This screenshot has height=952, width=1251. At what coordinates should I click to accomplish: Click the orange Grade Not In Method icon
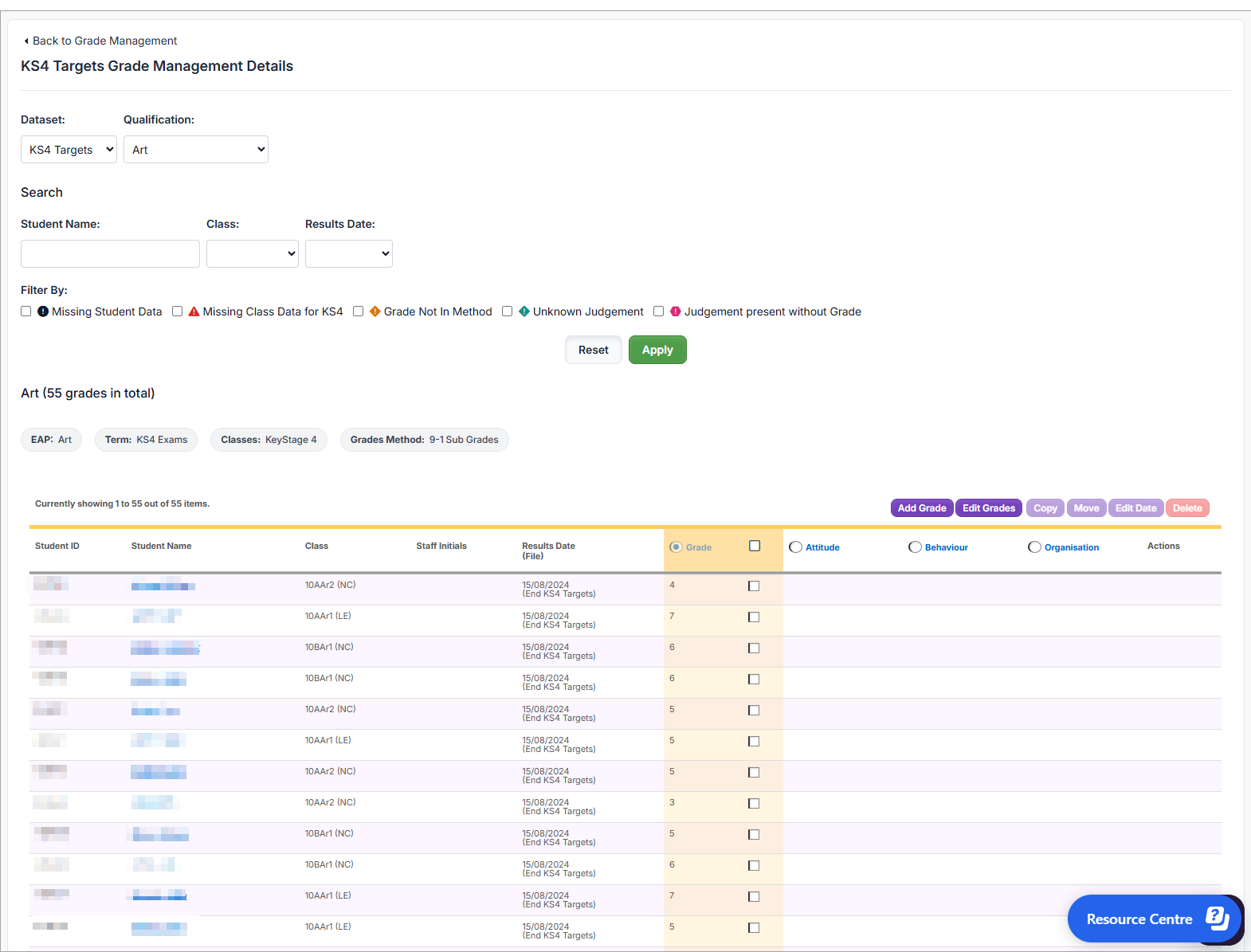pos(375,311)
